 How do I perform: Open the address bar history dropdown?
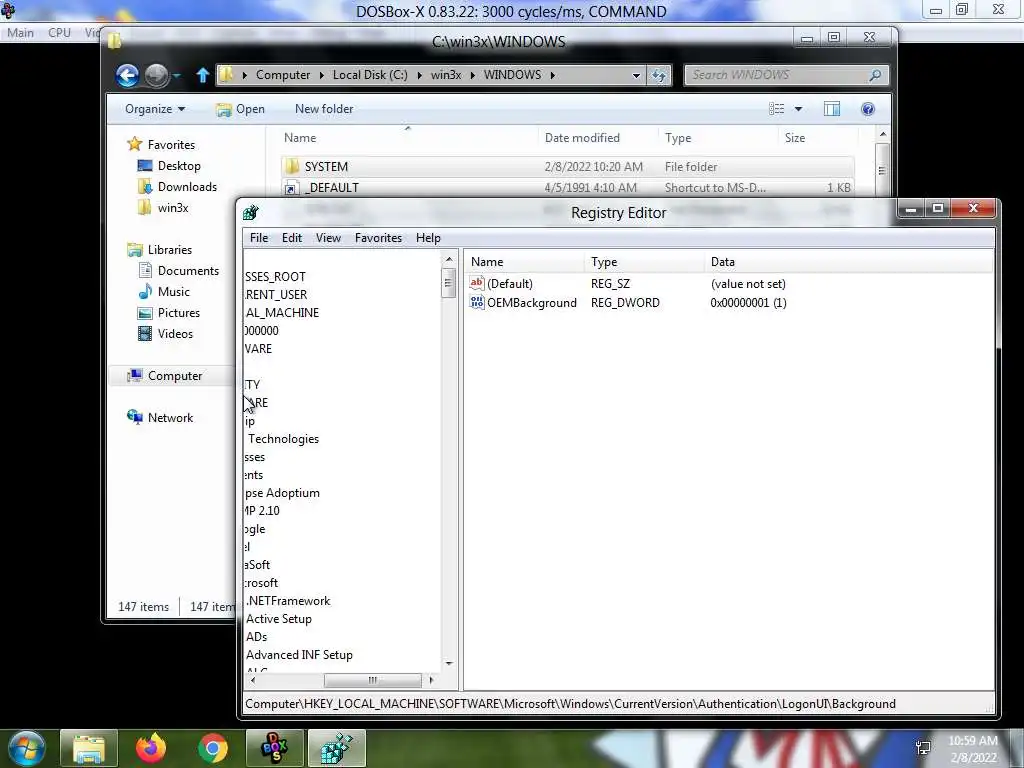(636, 76)
